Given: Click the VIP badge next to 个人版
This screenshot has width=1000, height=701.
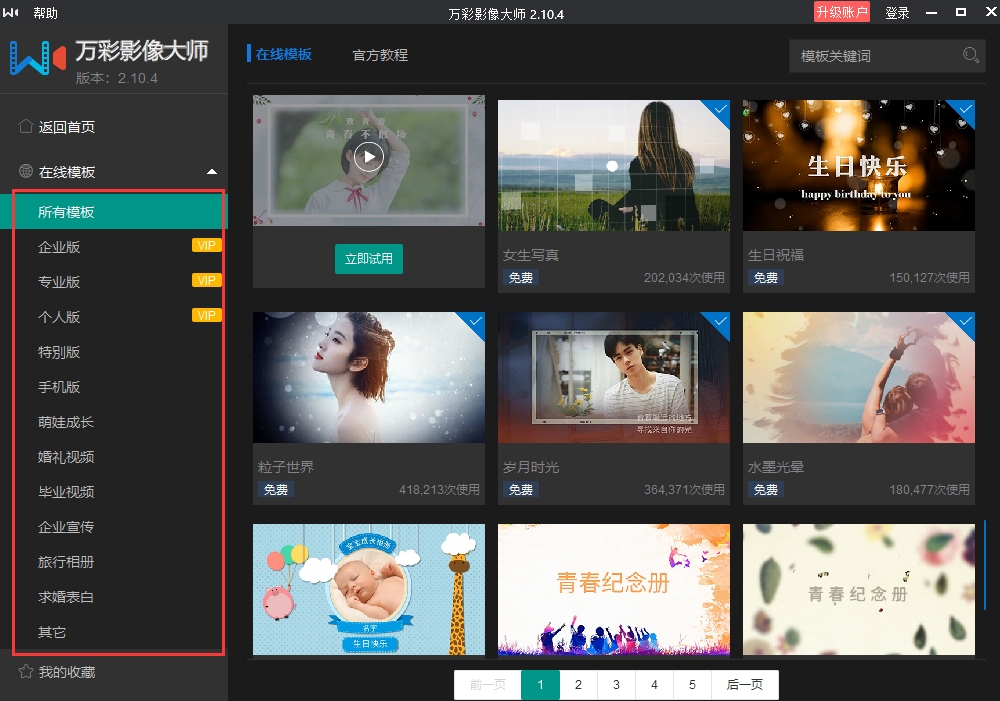Looking at the screenshot, I should (x=206, y=316).
